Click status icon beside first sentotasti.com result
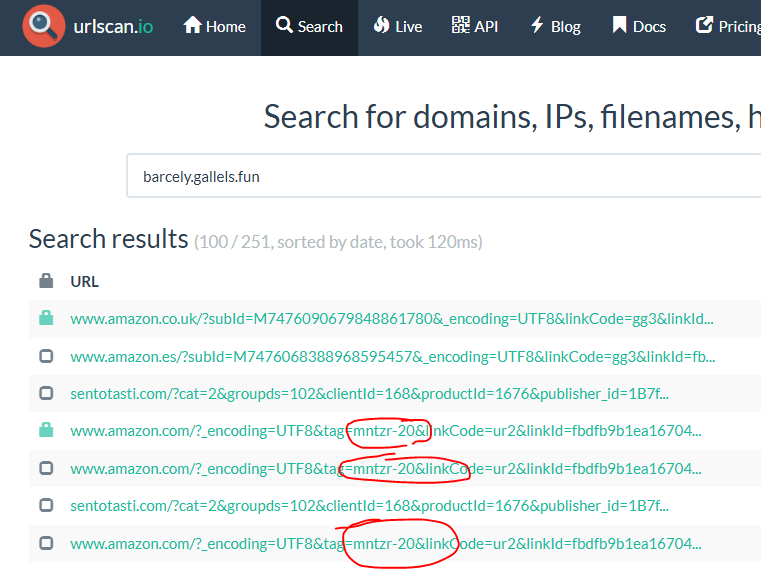 46,393
